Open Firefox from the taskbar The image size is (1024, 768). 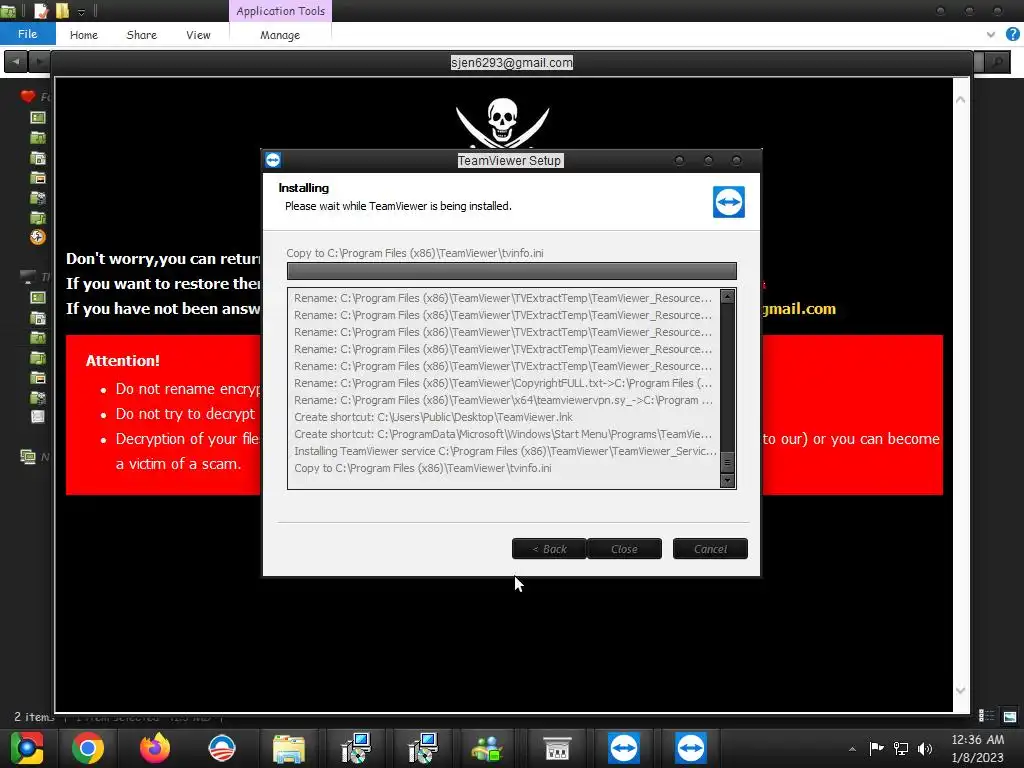(x=155, y=748)
